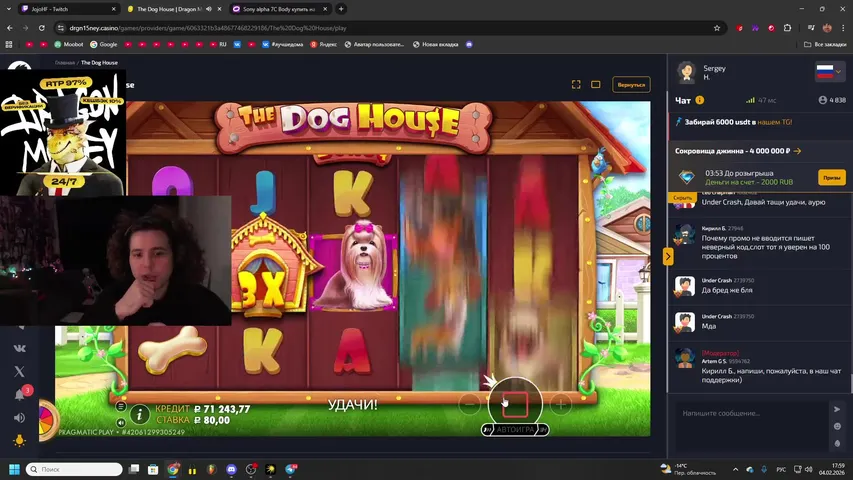Click the notifications bell icon in sidebar

click(19, 394)
